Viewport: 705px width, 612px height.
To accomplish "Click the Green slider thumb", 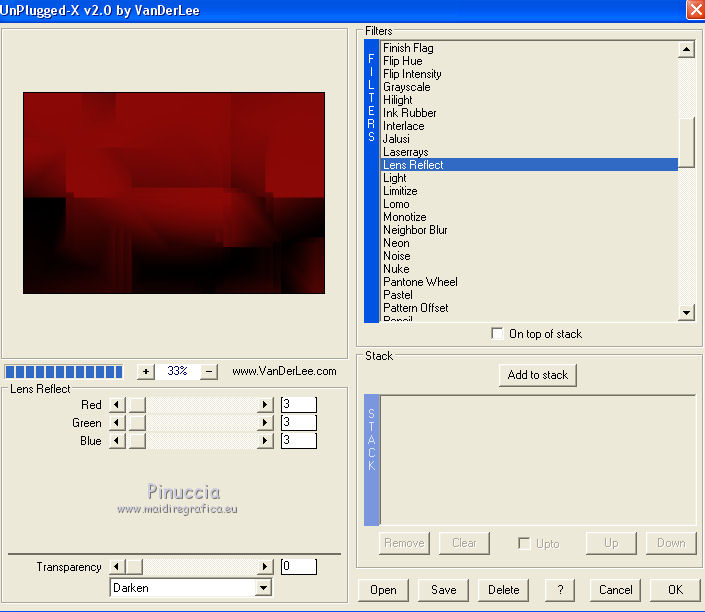I will pyautogui.click(x=137, y=423).
